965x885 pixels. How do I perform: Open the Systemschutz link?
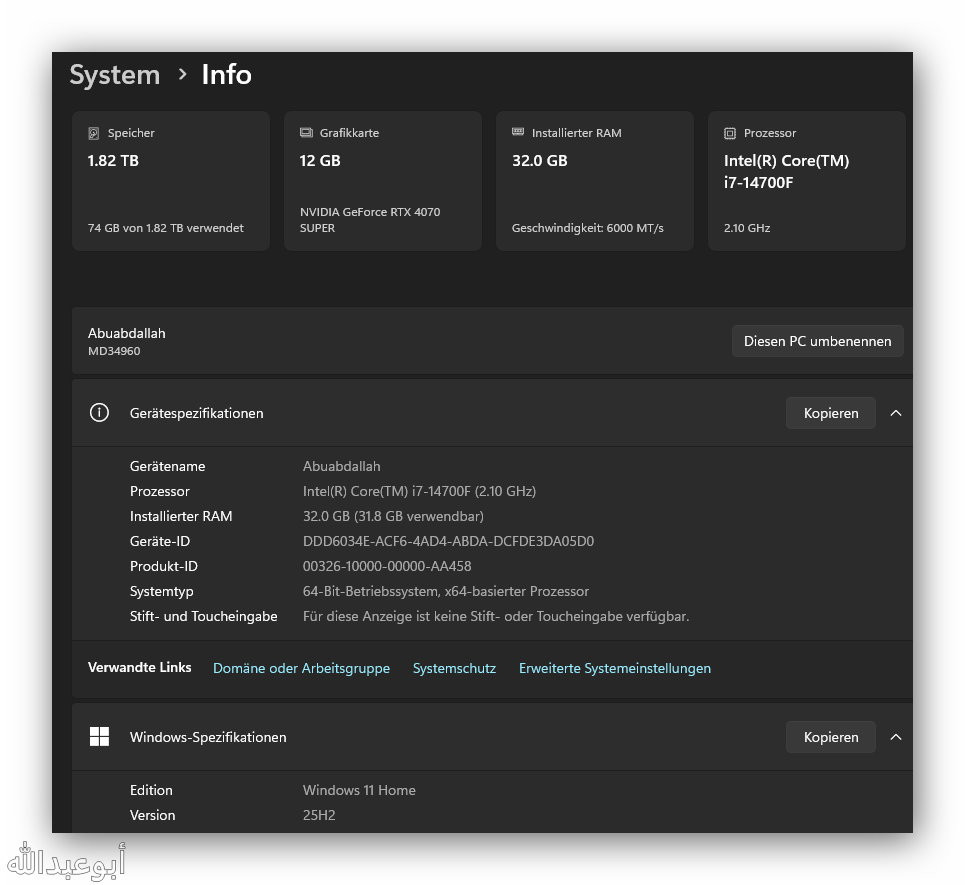(454, 668)
